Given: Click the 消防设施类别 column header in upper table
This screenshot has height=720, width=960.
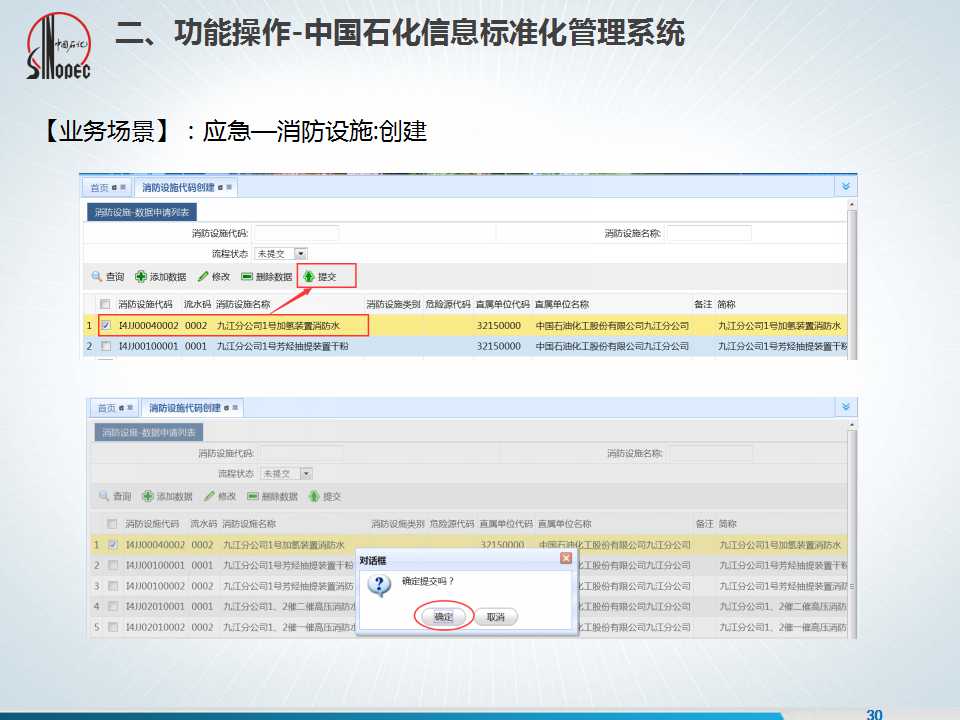Looking at the screenshot, I should (x=393, y=304).
